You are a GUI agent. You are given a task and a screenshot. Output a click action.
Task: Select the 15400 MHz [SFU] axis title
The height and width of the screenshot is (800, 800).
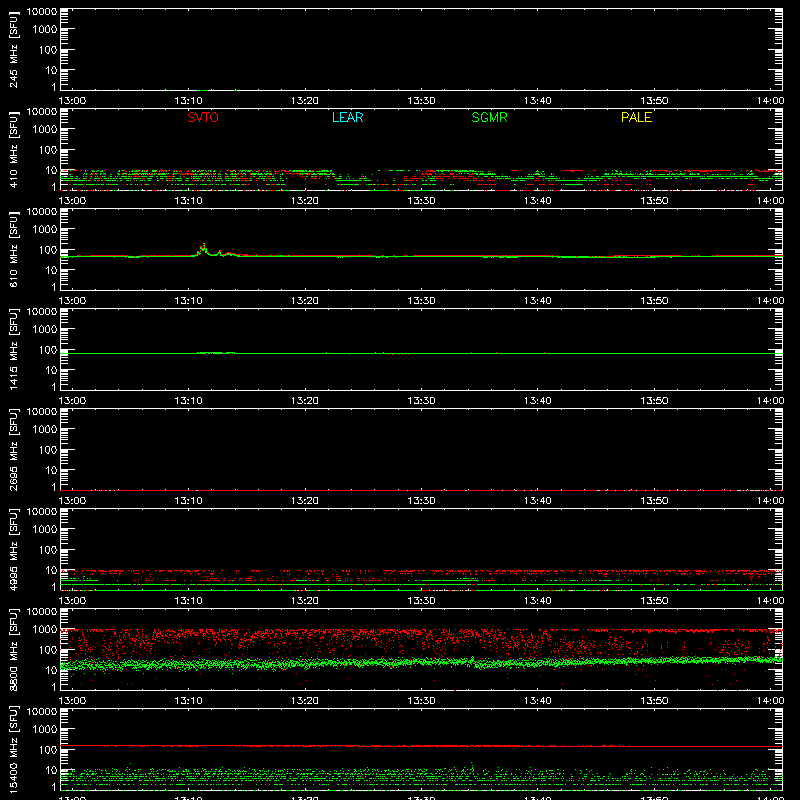point(14,749)
